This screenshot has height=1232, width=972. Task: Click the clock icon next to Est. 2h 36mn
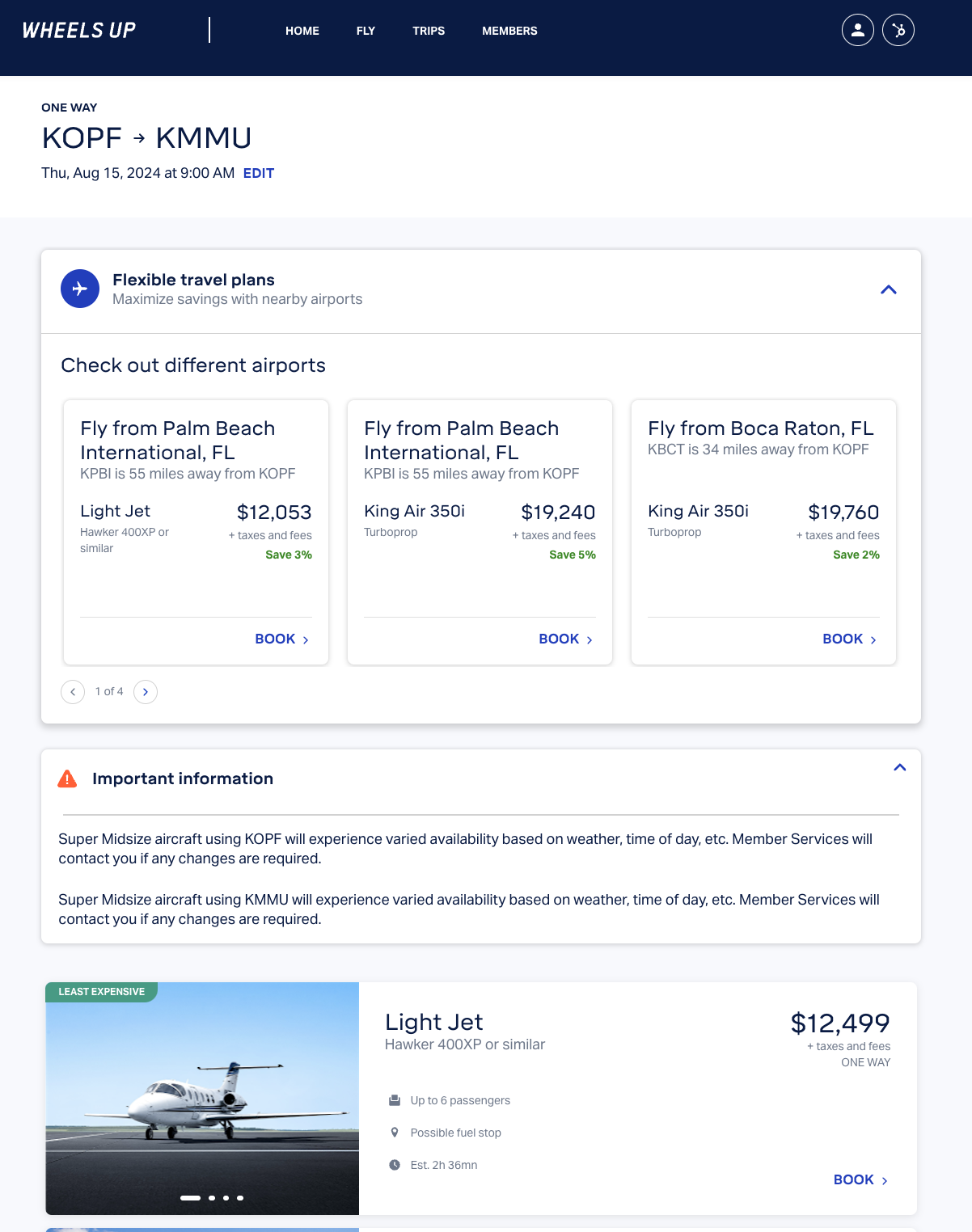coord(395,1164)
